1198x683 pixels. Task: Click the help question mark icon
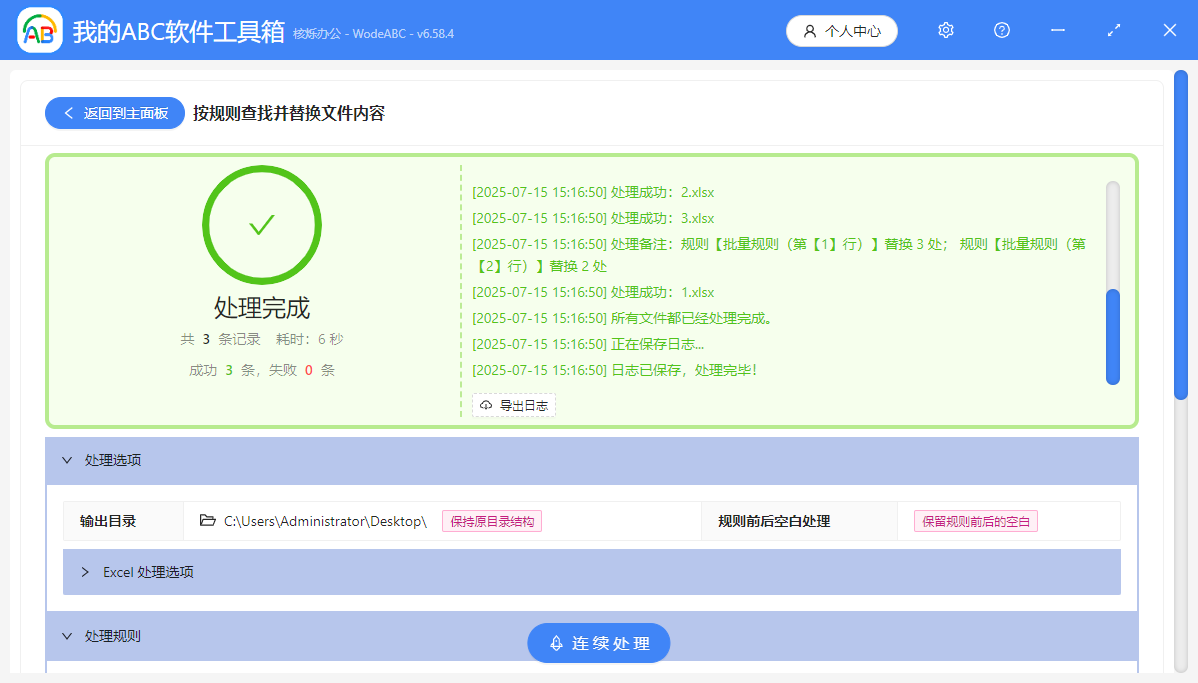[1001, 30]
